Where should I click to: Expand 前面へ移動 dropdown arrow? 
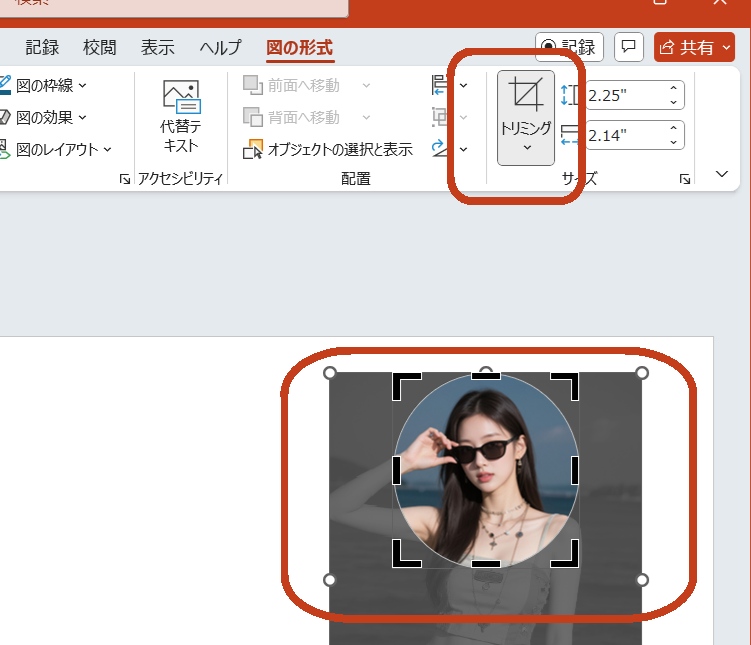click(x=366, y=85)
